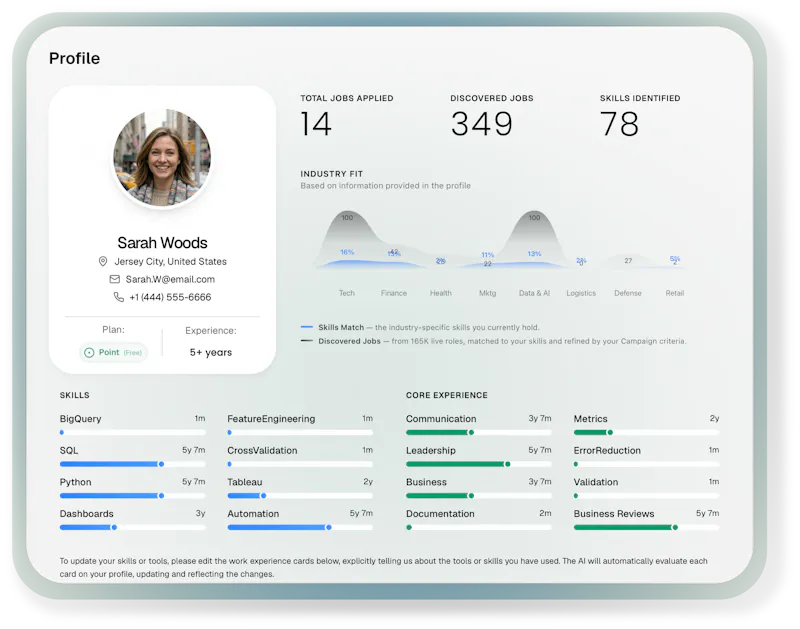Click the Business experience bar

(x=479, y=496)
